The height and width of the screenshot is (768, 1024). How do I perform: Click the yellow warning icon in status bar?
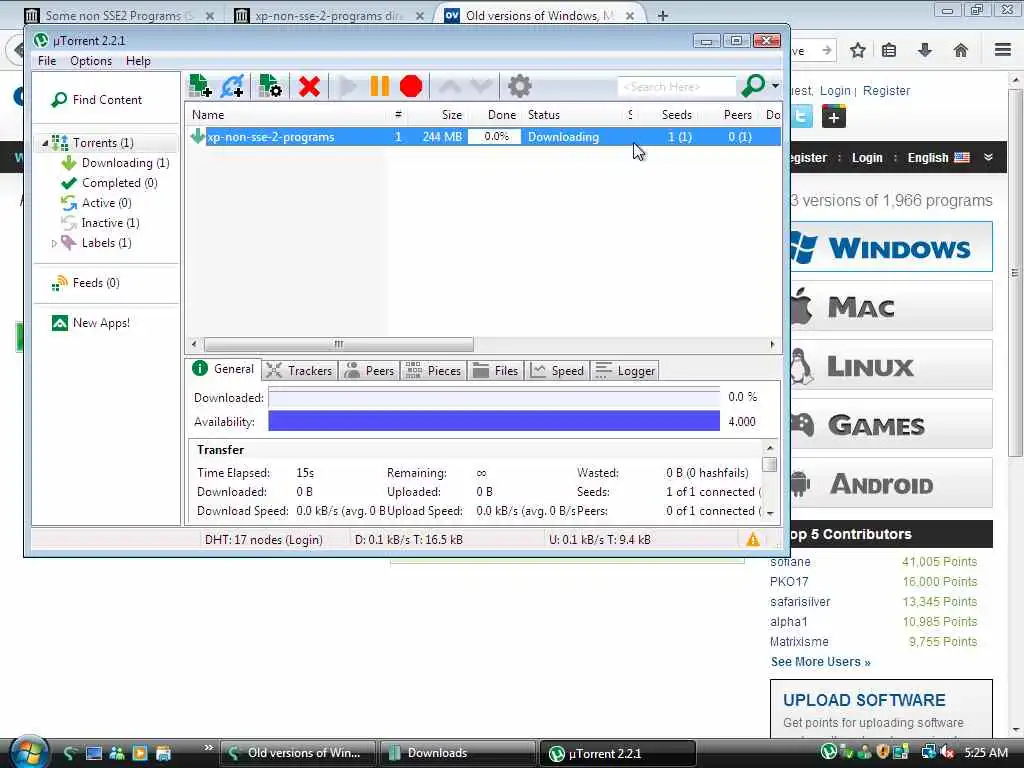[753, 539]
